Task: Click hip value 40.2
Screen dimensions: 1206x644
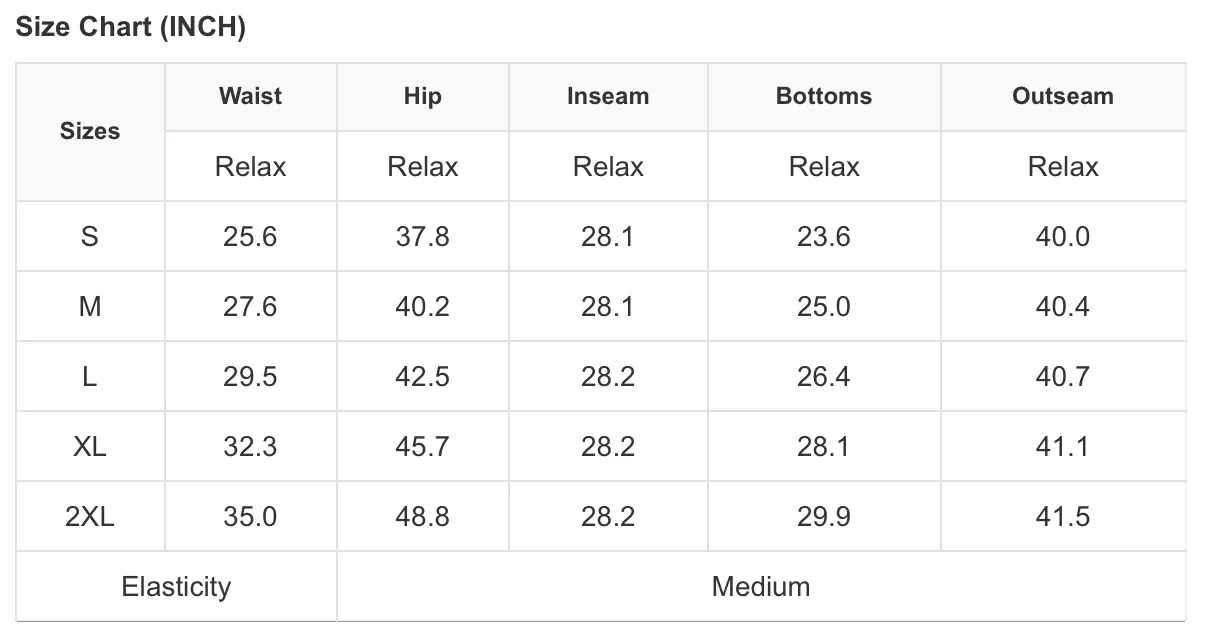Action: pyautogui.click(x=422, y=307)
